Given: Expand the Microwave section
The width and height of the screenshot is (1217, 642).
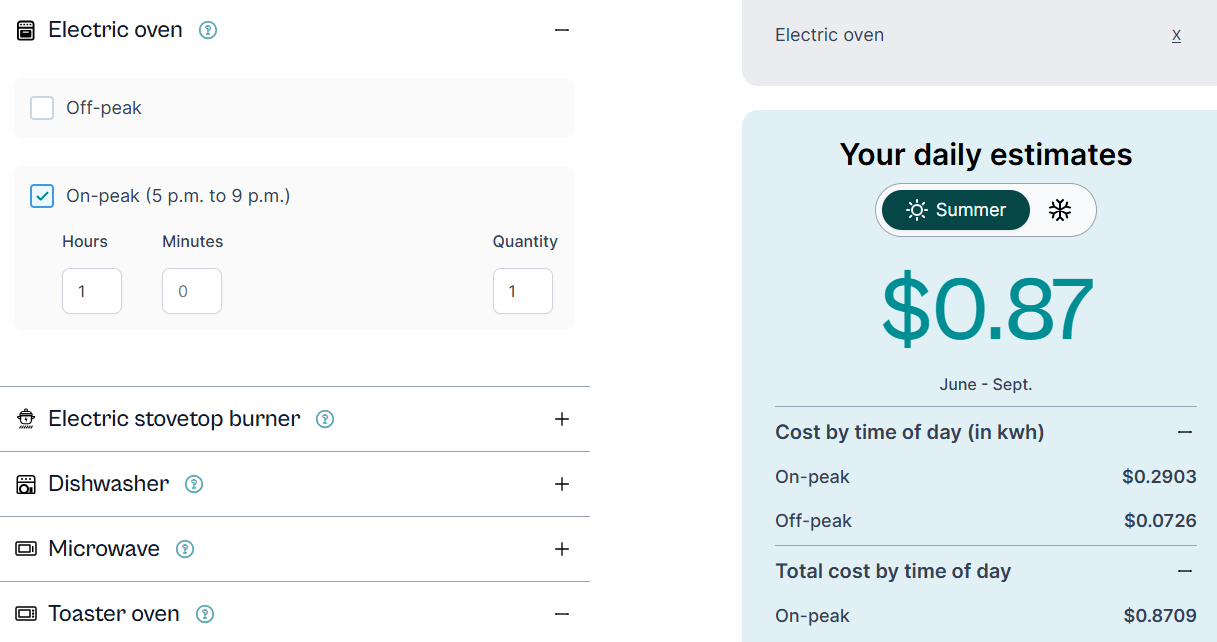Looking at the screenshot, I should point(562,549).
